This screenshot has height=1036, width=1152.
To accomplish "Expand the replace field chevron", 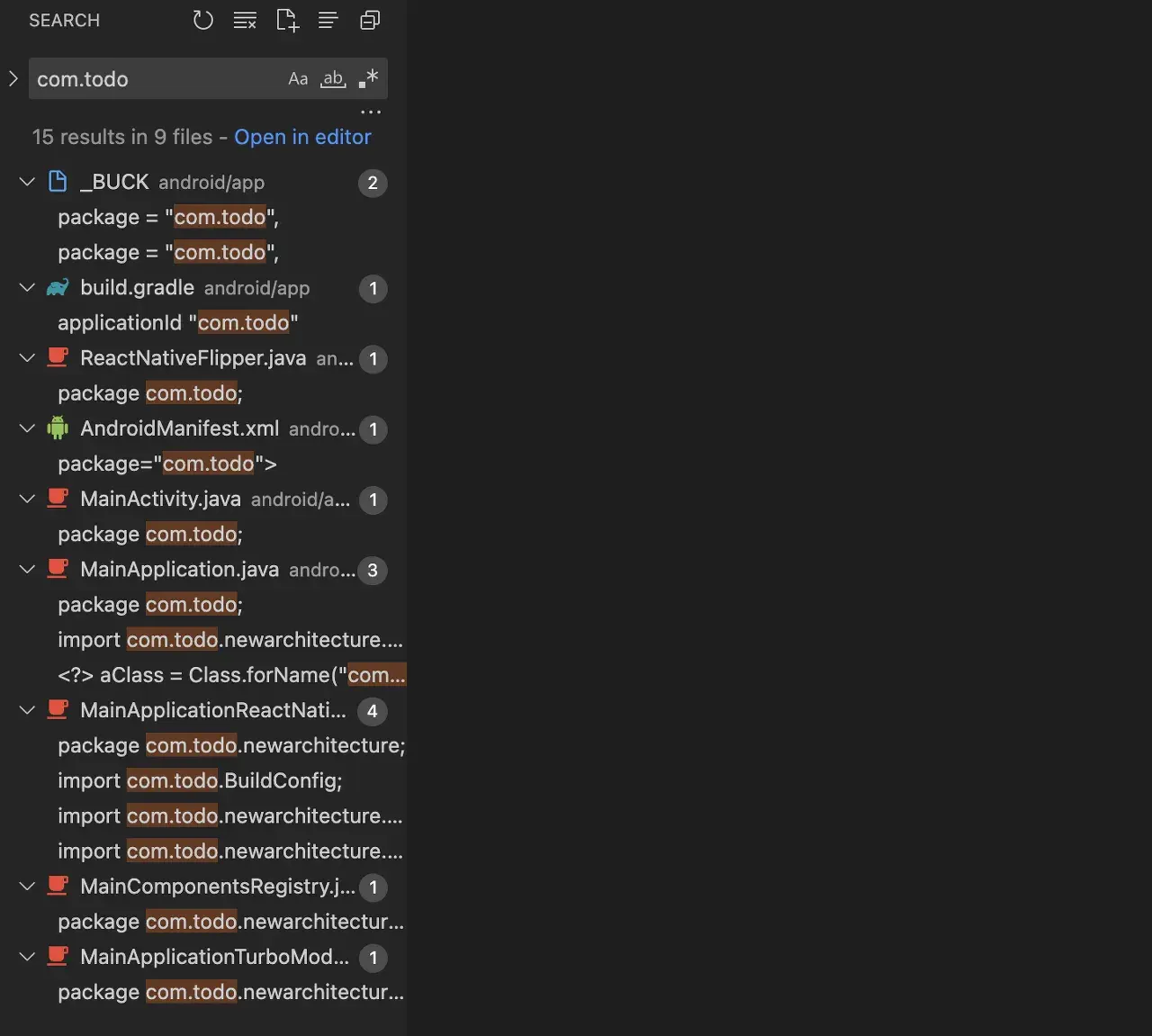I will click(13, 78).
